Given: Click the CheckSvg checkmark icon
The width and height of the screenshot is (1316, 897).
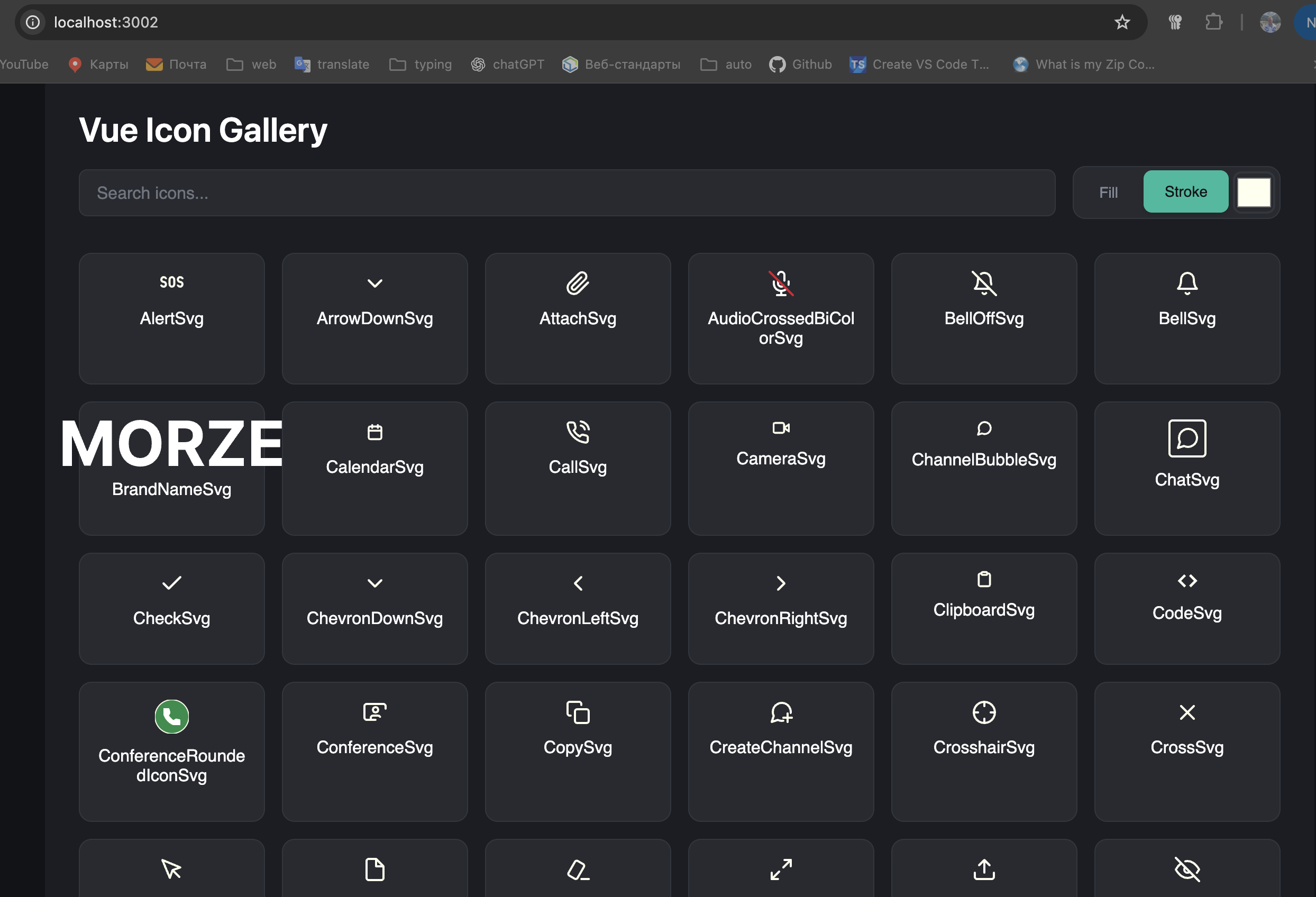Looking at the screenshot, I should click(x=171, y=583).
